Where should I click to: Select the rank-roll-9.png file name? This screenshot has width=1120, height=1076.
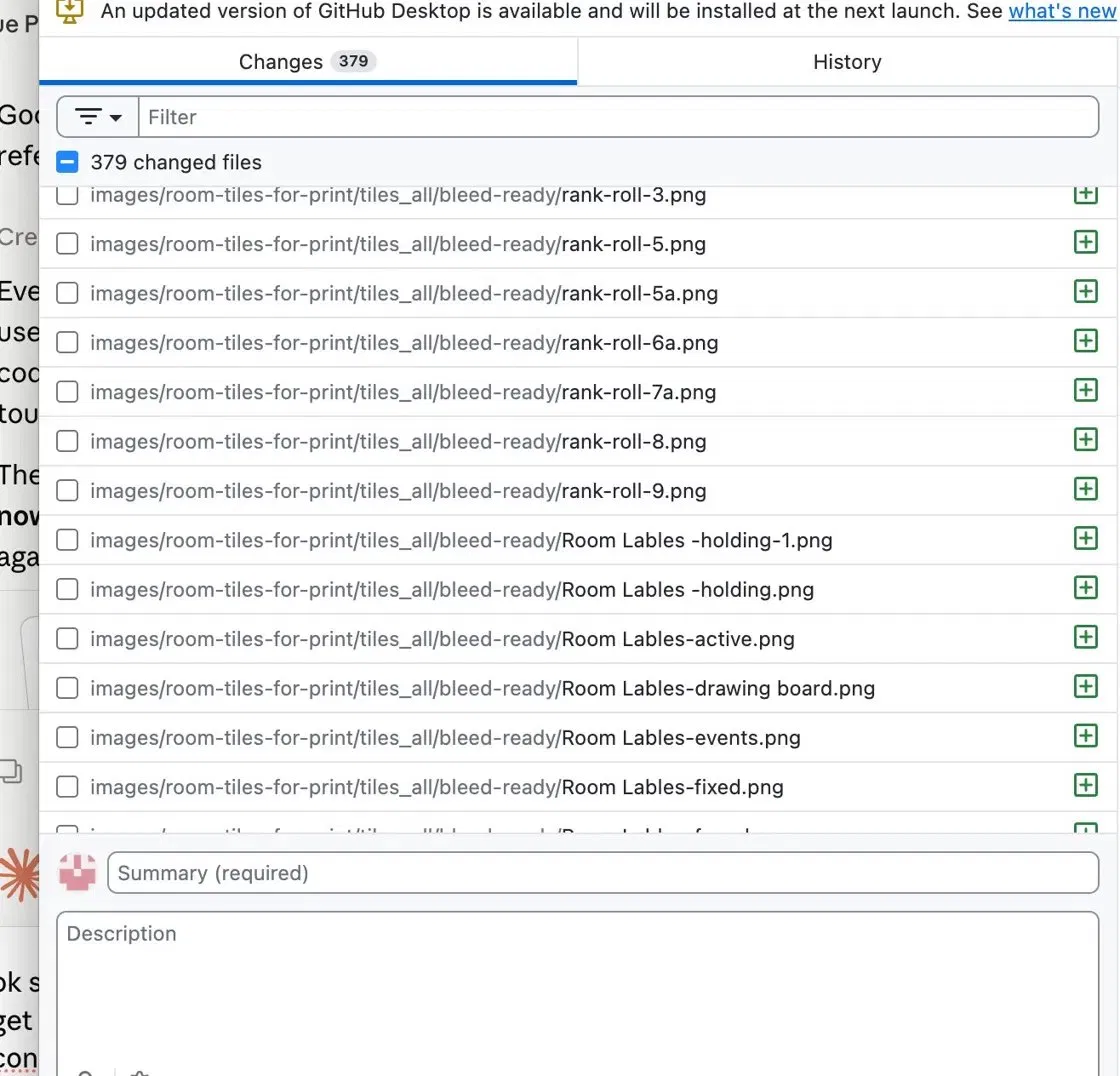[634, 491]
